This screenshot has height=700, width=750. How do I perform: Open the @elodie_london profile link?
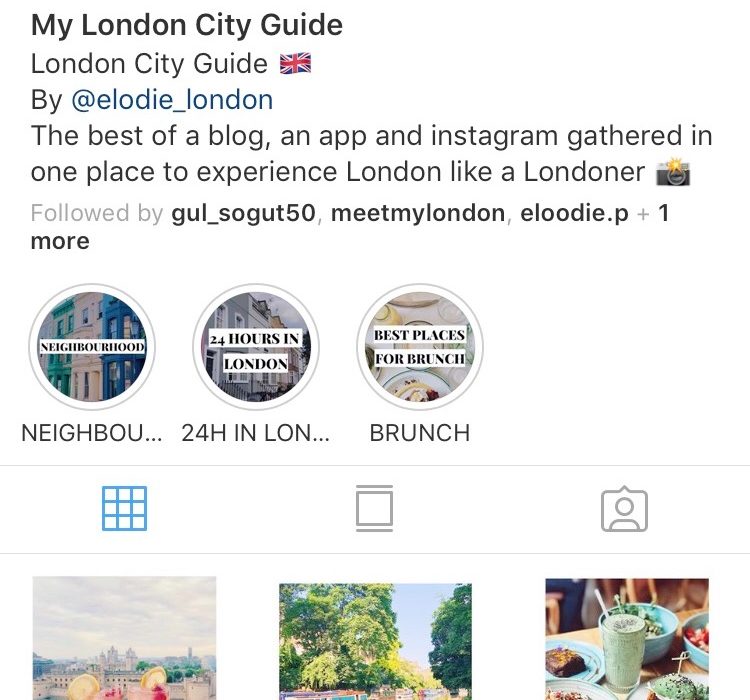[x=172, y=100]
